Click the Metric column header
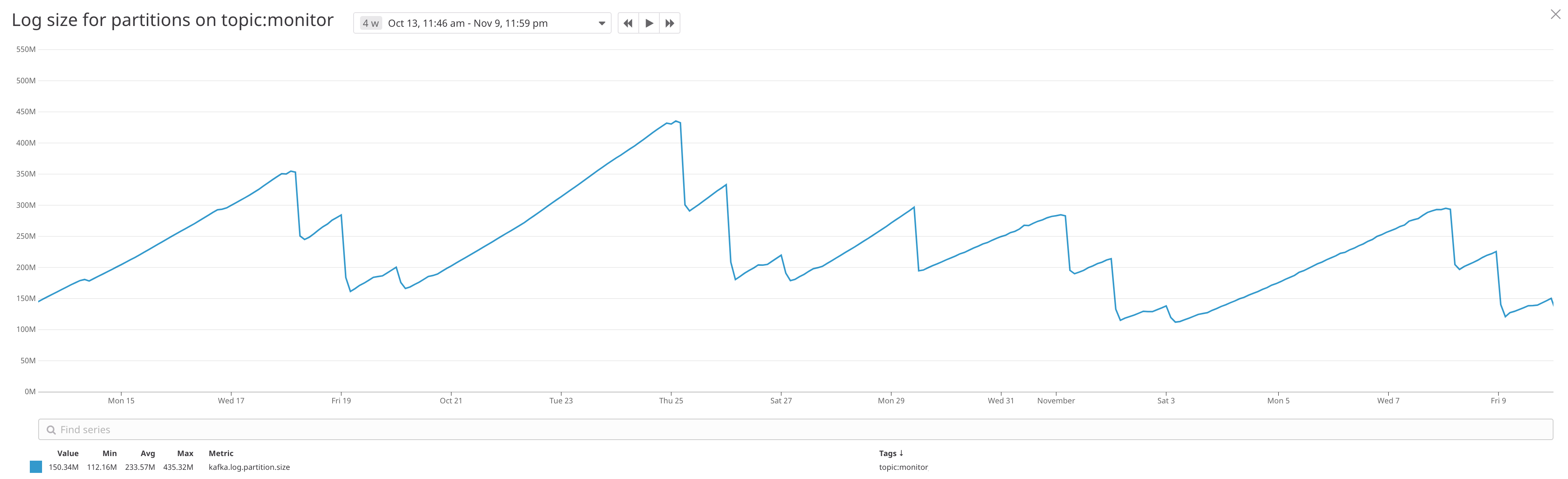 221,453
